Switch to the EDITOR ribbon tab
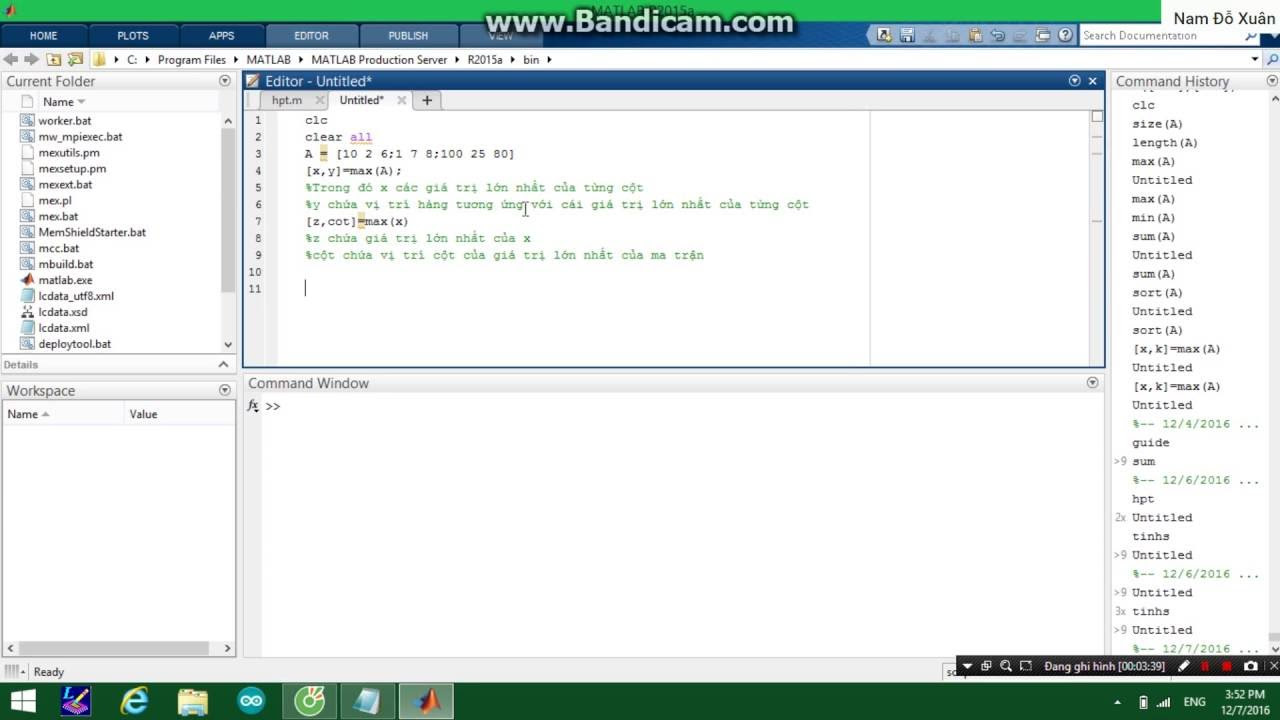This screenshot has width=1280, height=720. click(311, 36)
